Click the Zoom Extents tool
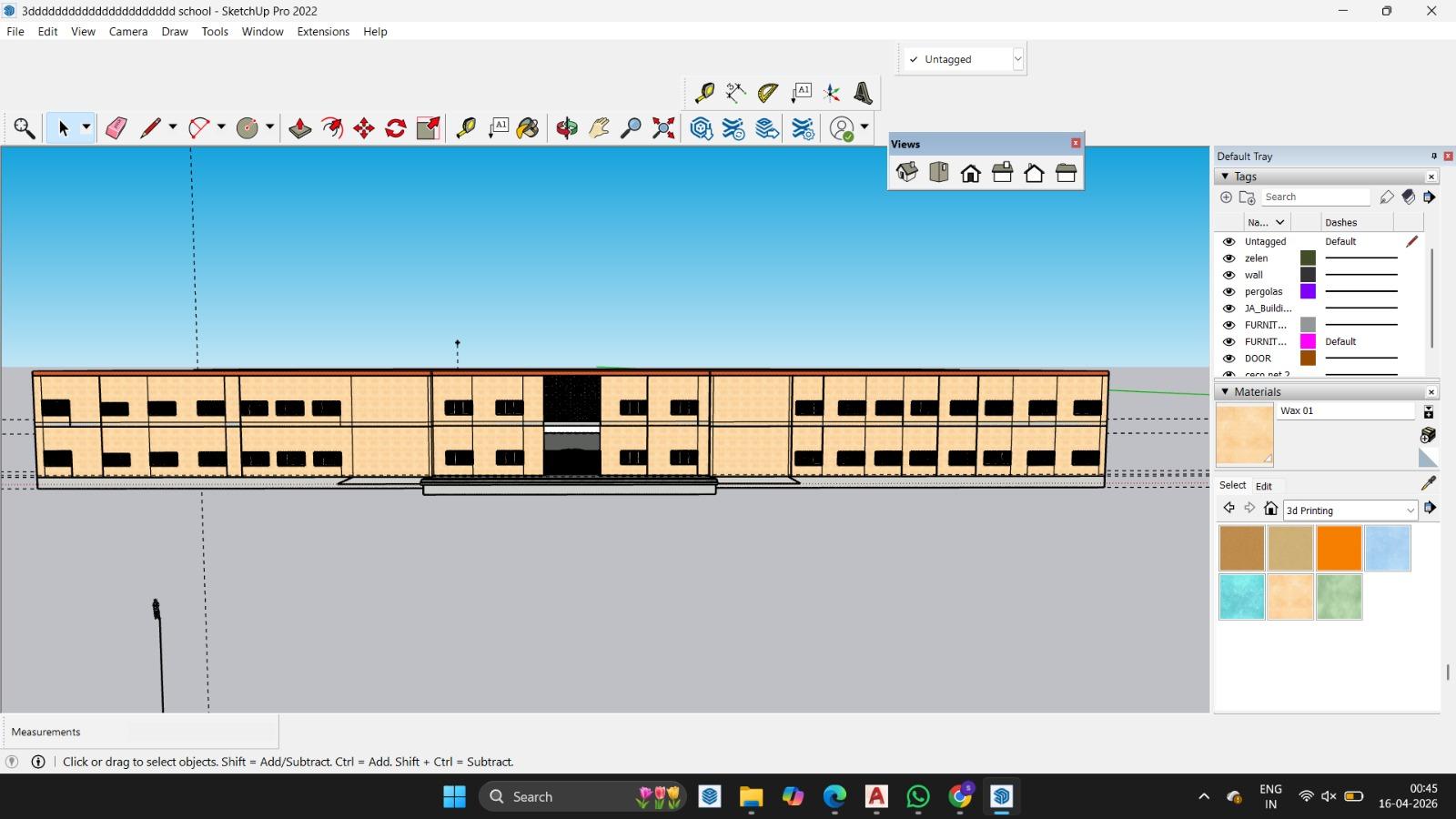The image size is (1456, 819). click(x=663, y=128)
